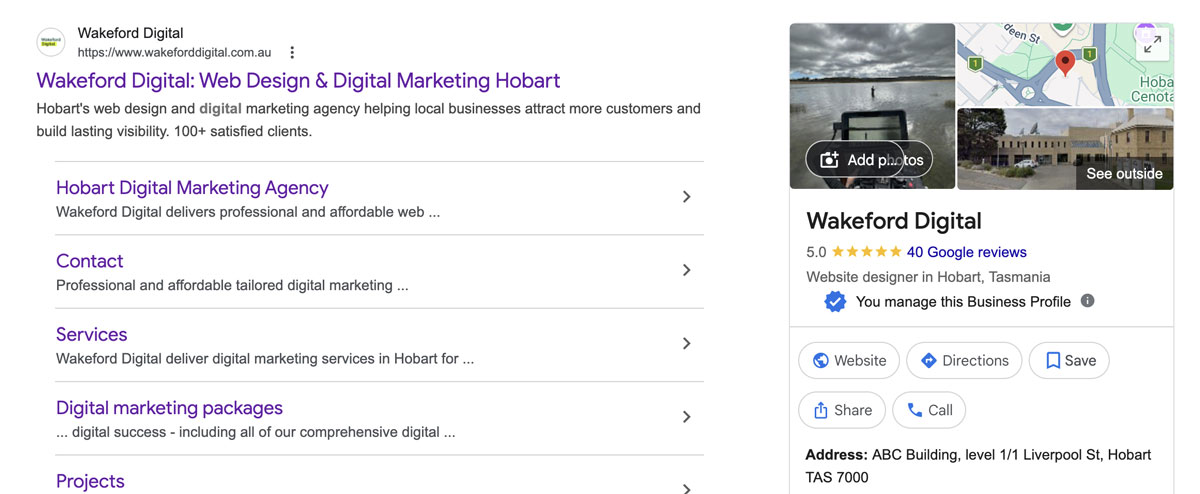This screenshot has height=494, width=1200.
Task: Click the wakeforddigital.com.au URL text
Action: tap(176, 52)
